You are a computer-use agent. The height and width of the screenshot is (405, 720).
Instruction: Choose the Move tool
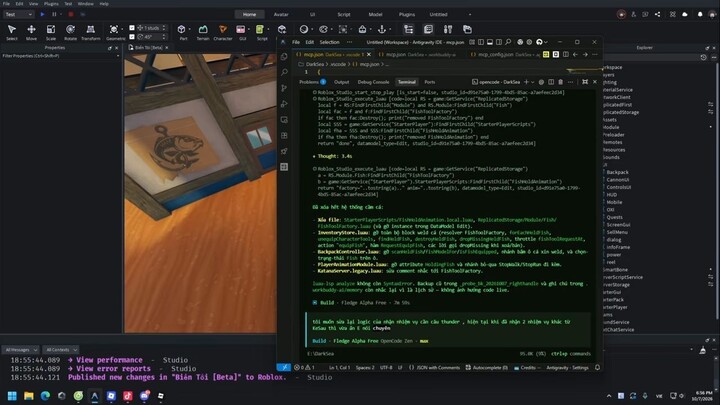point(31,32)
